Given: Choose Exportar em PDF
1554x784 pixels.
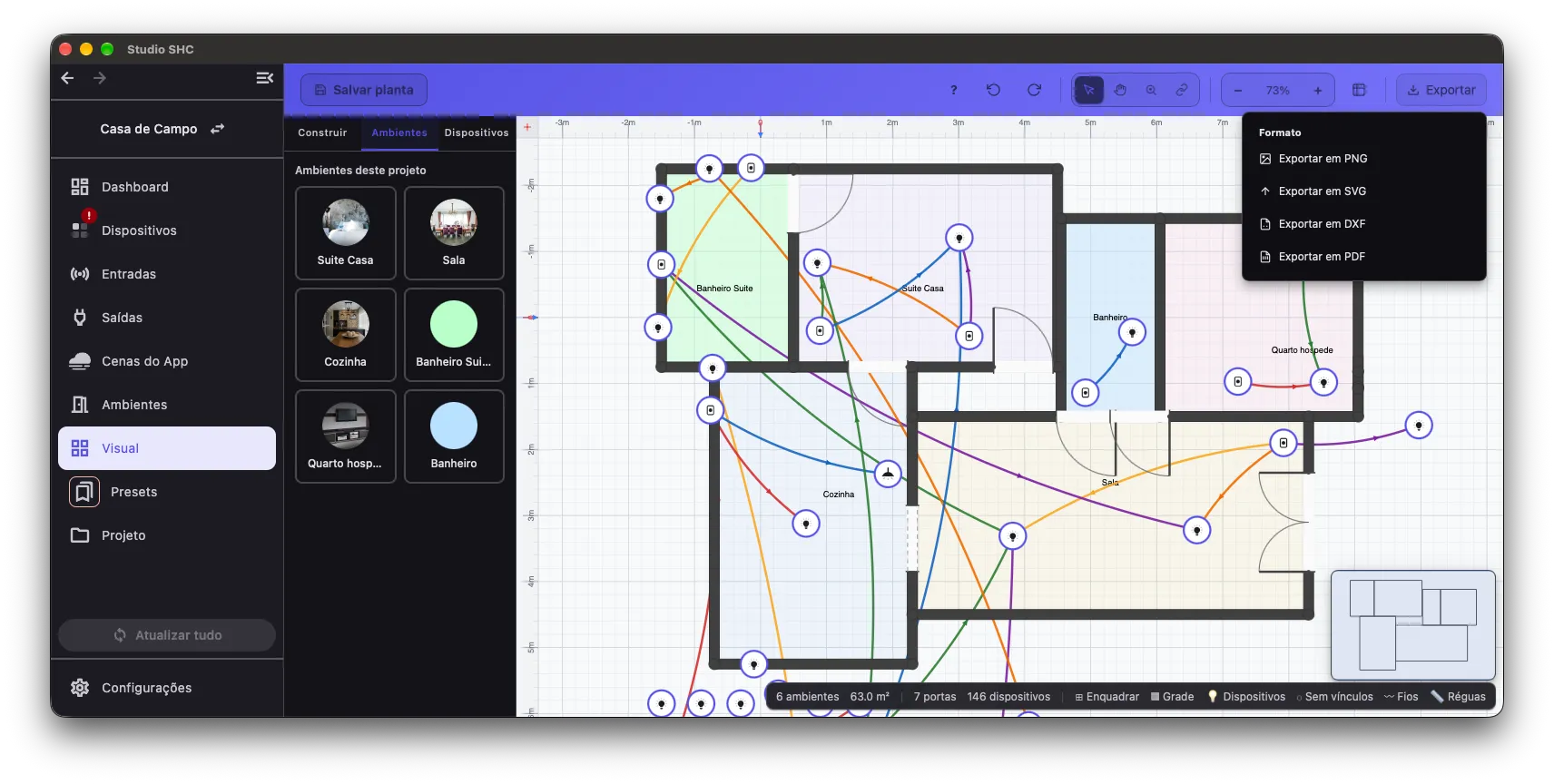Looking at the screenshot, I should [1363, 257].
